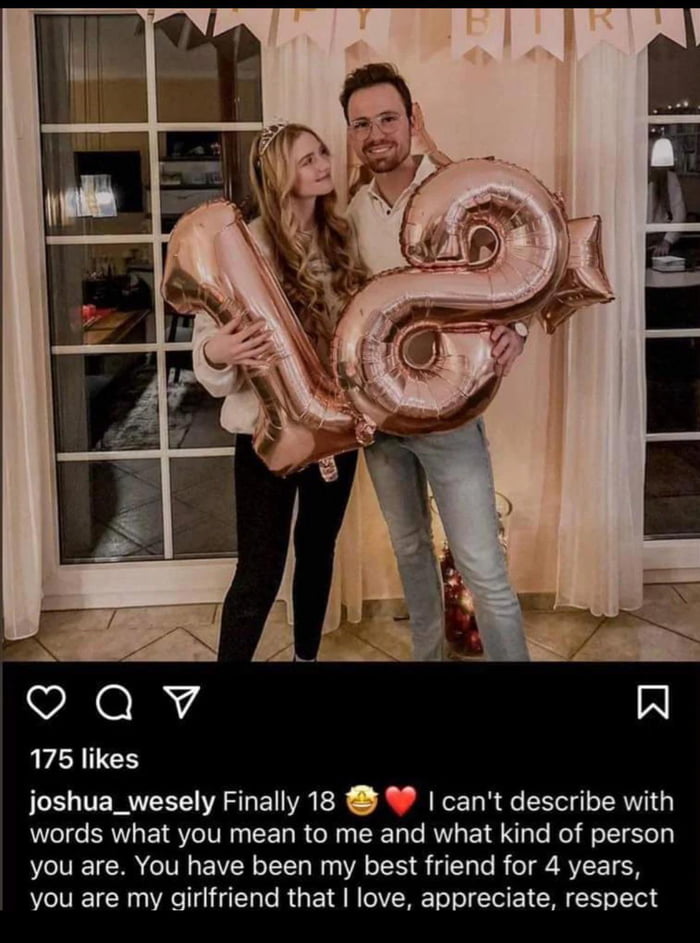Screen dimensions: 700x943
Task: View the list of 175 likes
Action: (84, 759)
